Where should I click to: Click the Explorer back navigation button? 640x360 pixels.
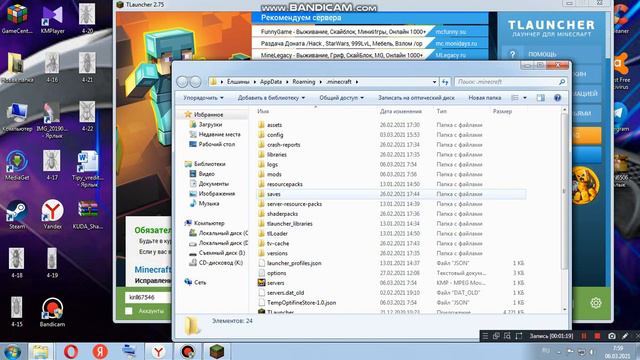coord(182,82)
